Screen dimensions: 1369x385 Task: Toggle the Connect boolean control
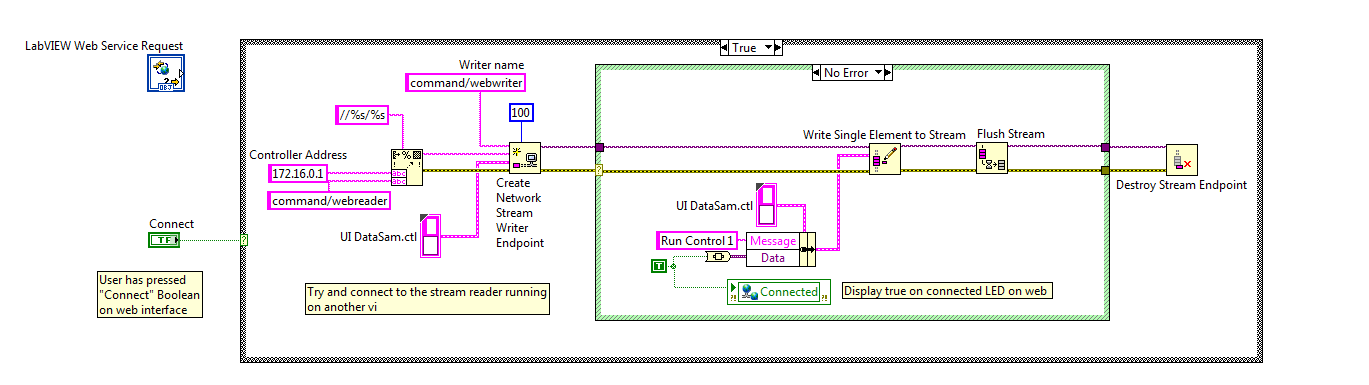[163, 240]
